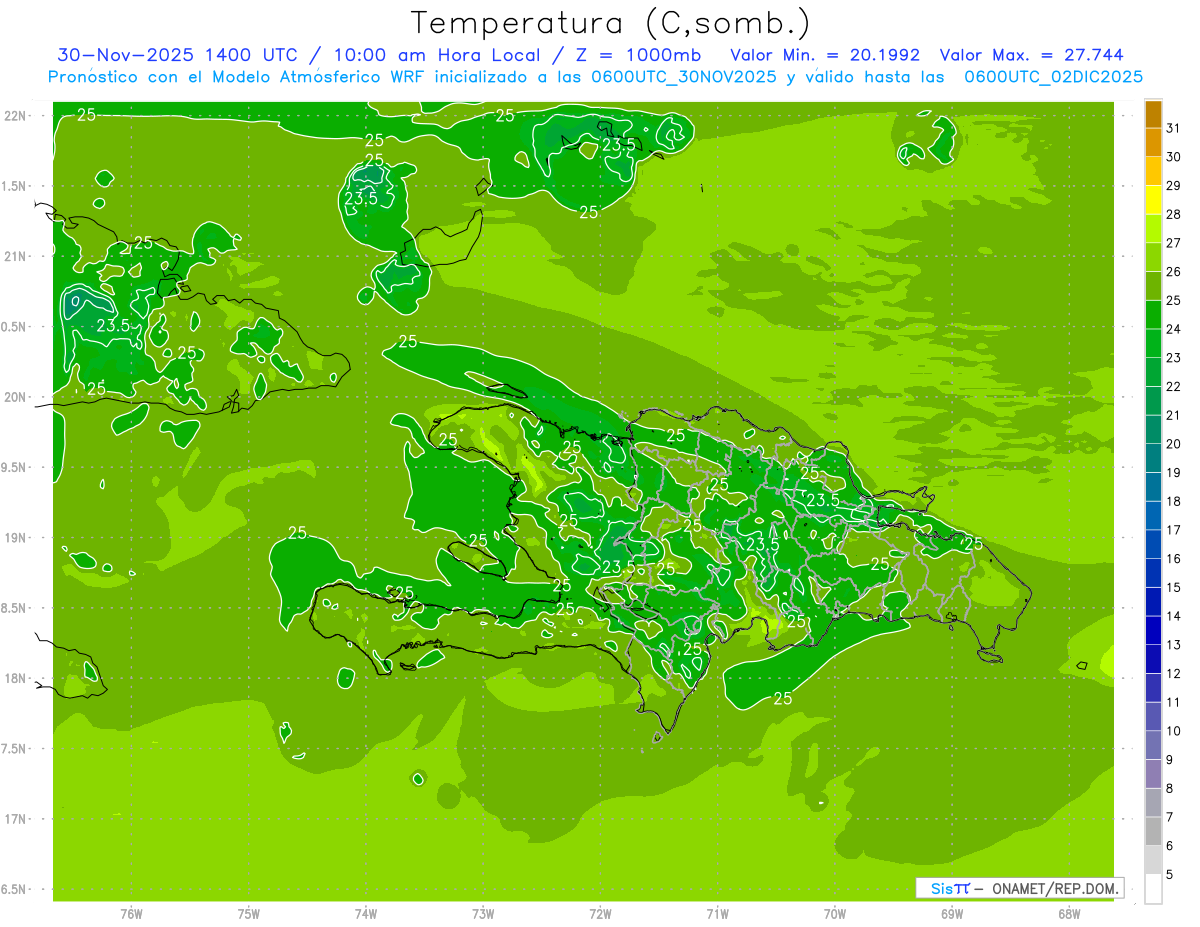
Task: Click the 68W longitude axis label
Action: (x=1069, y=914)
